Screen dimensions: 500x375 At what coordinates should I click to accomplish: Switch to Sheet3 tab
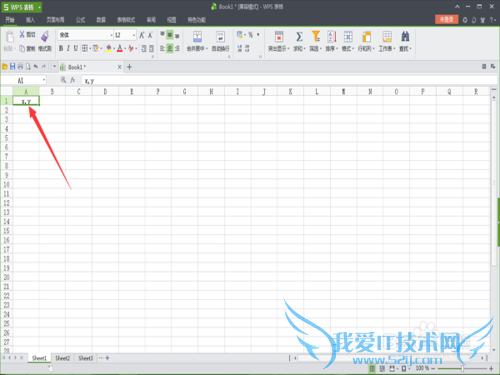coord(86,358)
